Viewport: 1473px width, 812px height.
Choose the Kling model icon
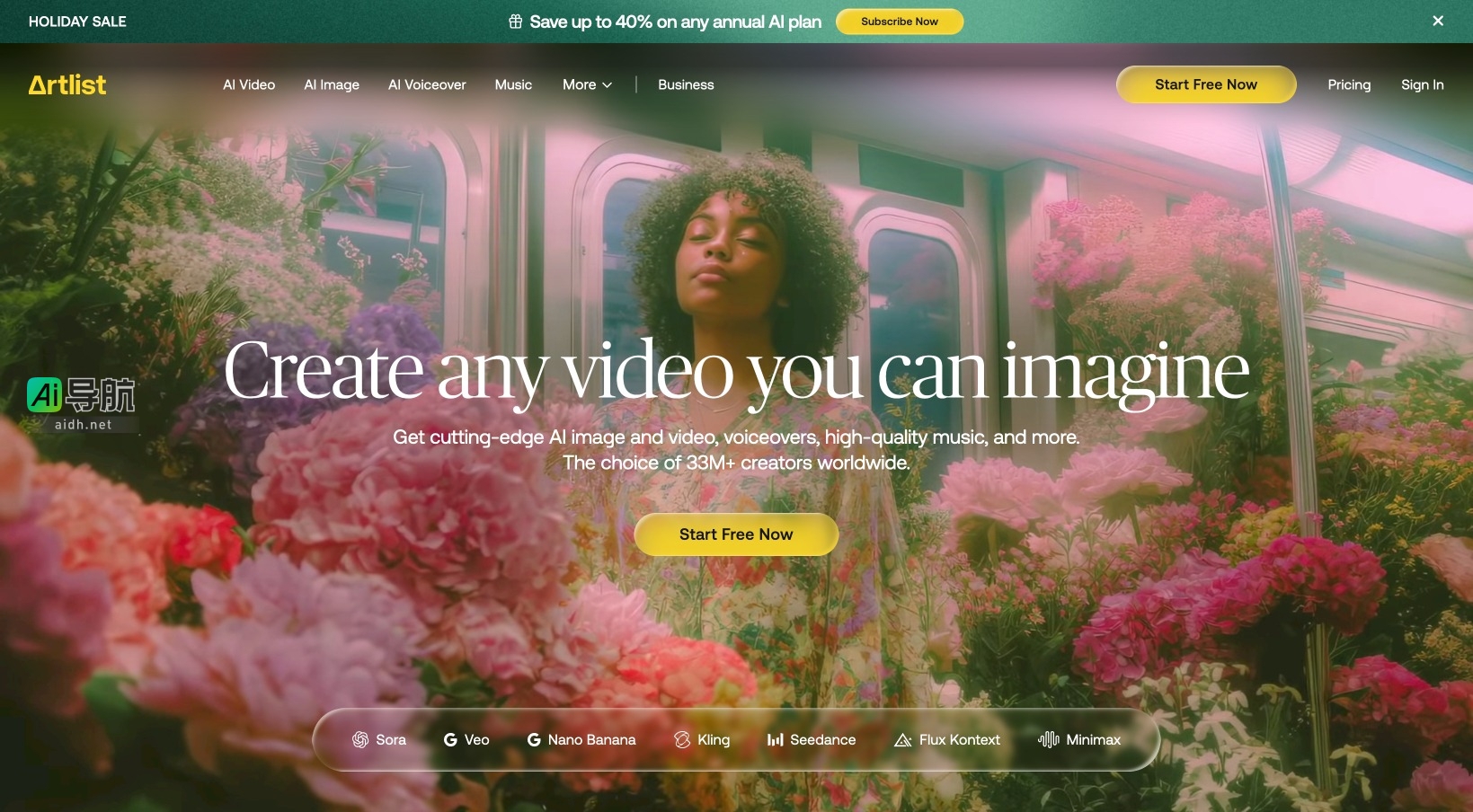(682, 739)
